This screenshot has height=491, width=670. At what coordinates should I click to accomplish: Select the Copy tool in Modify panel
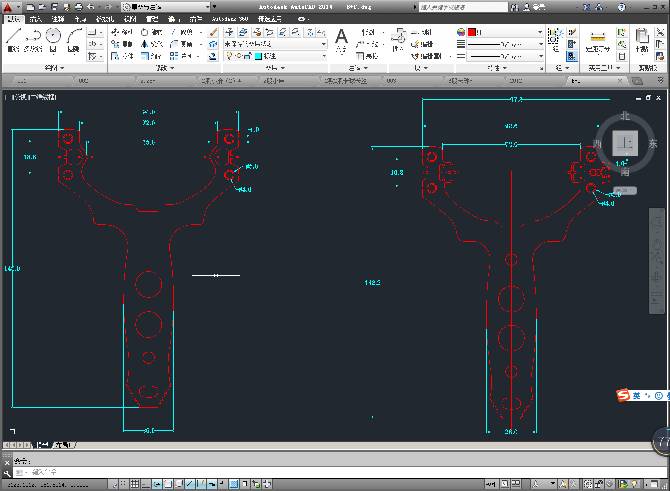click(121, 44)
